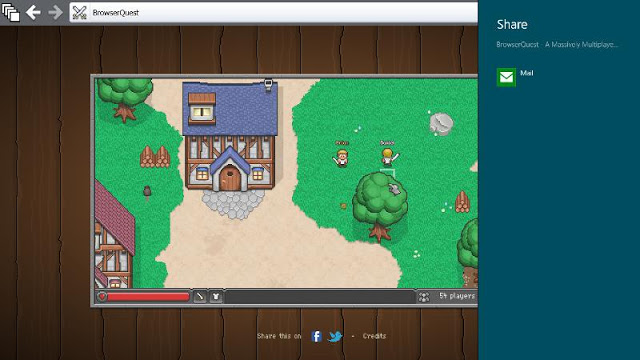Select the Mail share option label
640x360 pixels.
[527, 73]
